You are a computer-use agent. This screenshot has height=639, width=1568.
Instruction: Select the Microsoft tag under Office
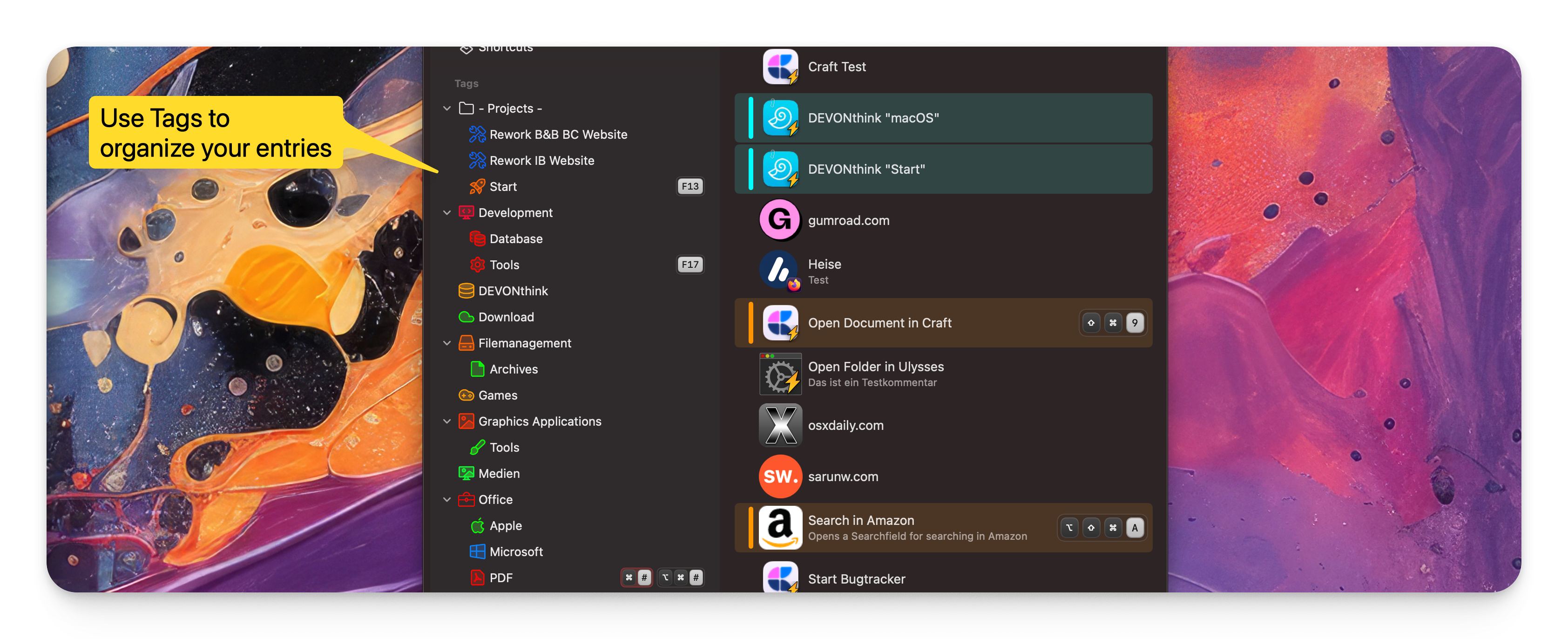click(515, 552)
